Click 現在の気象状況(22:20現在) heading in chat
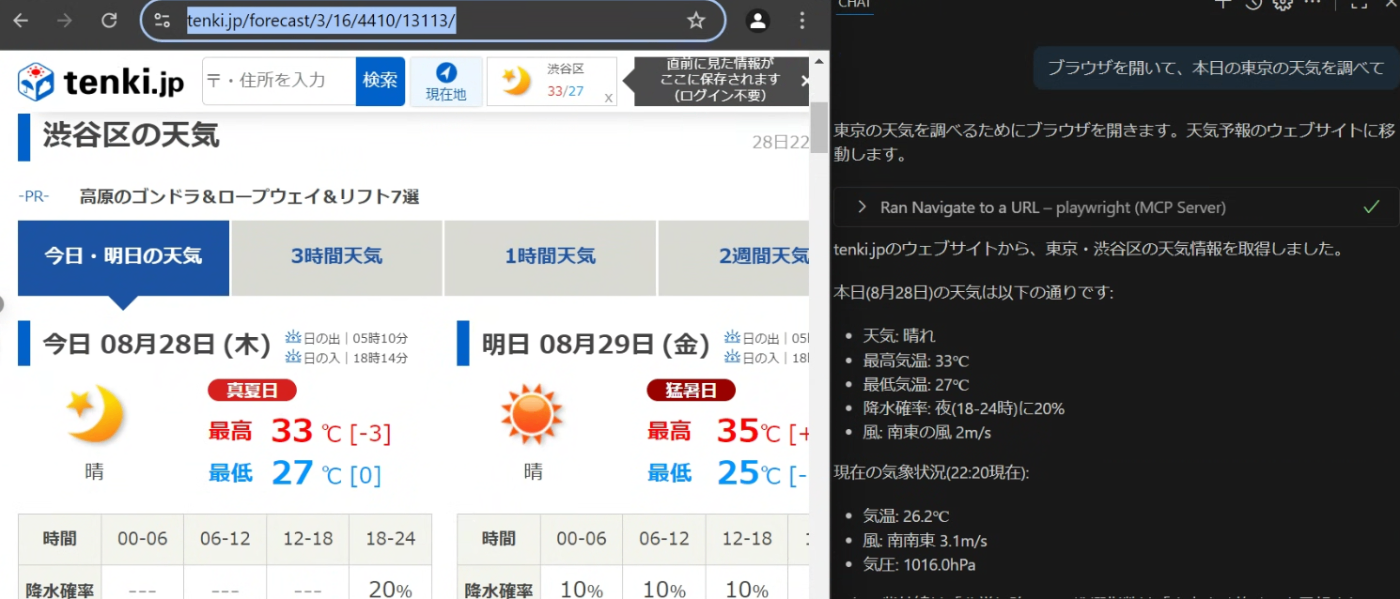 [931, 472]
